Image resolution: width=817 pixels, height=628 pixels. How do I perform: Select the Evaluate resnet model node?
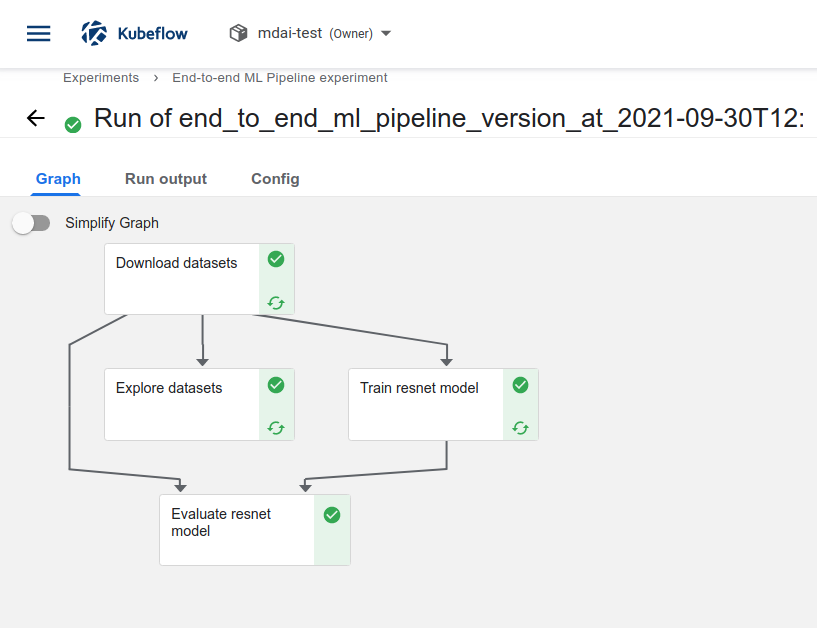237,530
